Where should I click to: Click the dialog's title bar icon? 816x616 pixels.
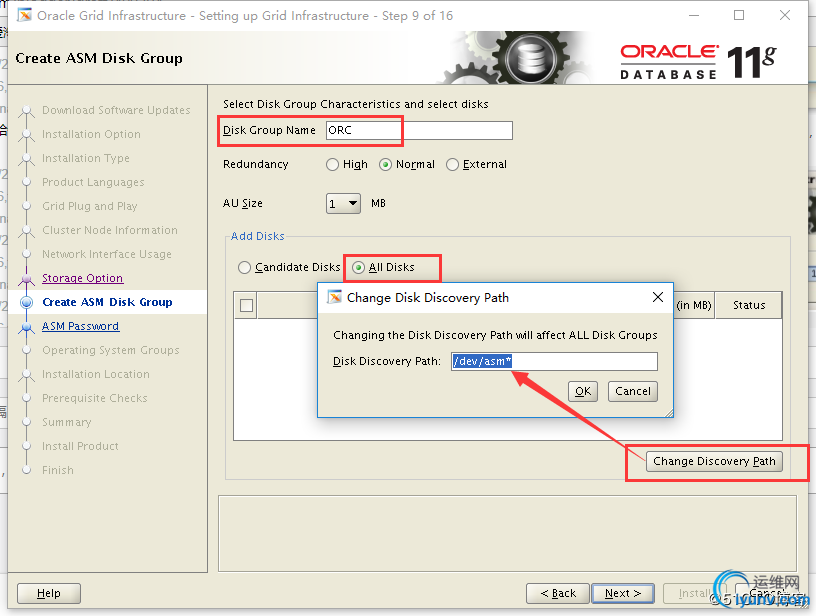click(x=335, y=297)
